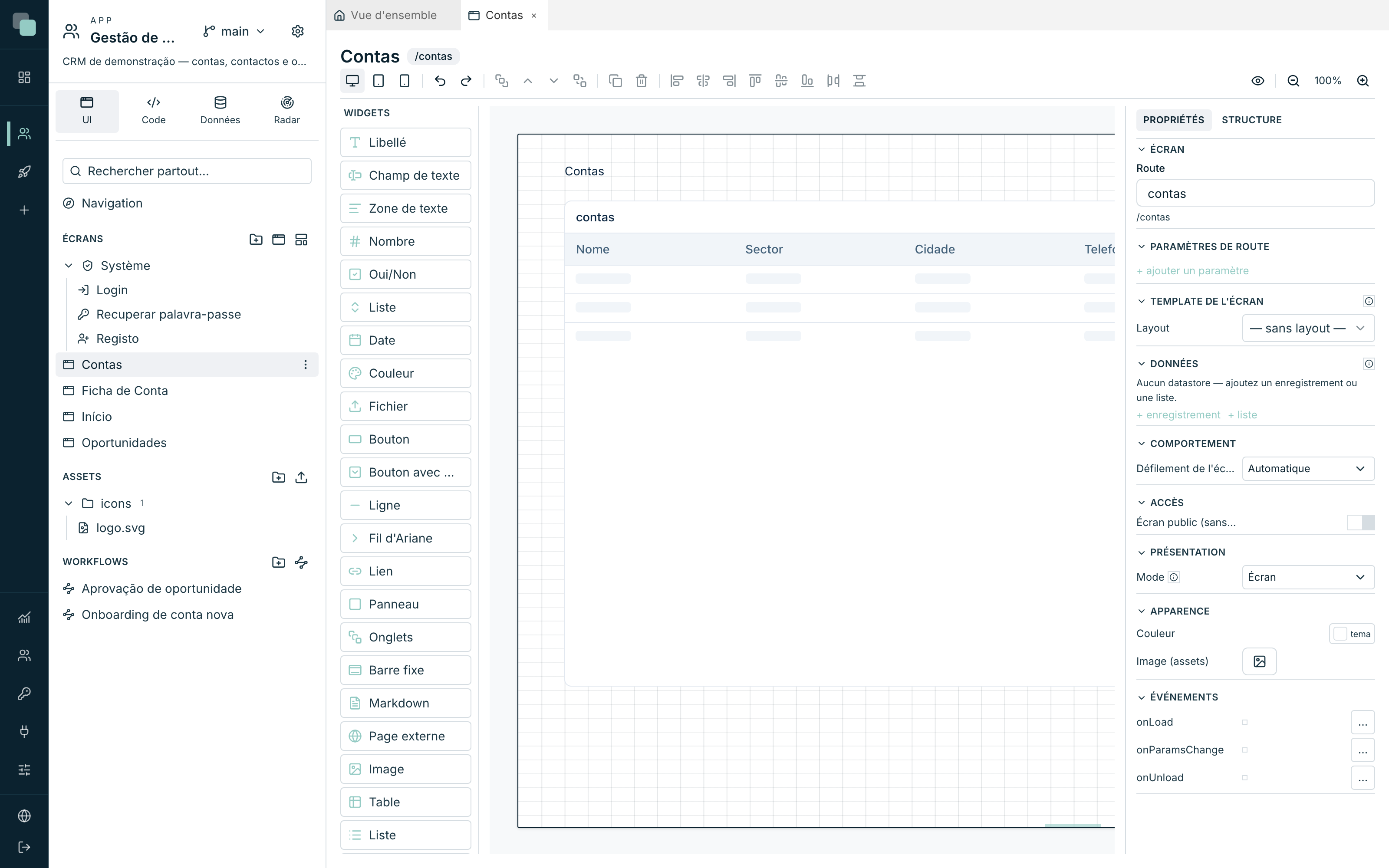Select the Libellé widget

405,142
